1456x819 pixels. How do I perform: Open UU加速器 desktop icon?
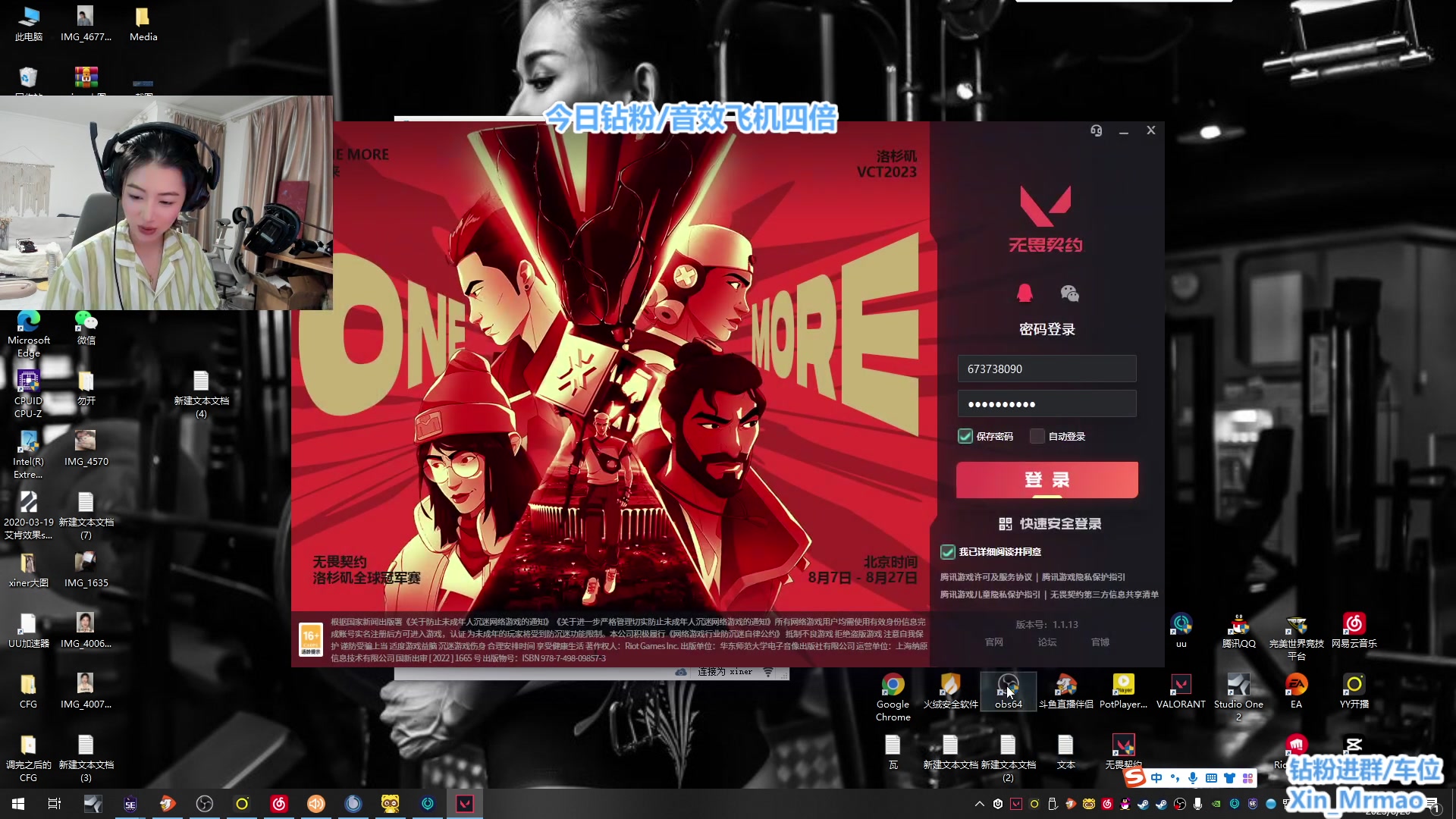[28, 630]
